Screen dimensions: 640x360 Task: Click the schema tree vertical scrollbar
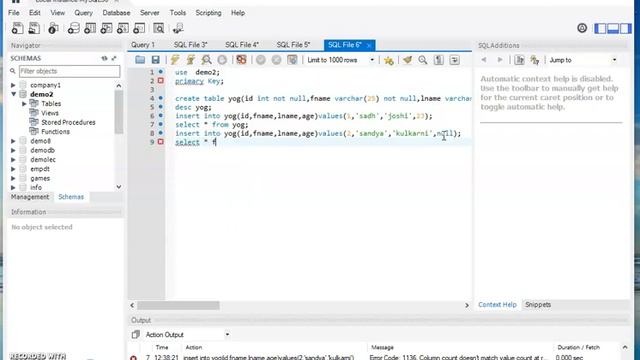119,112
